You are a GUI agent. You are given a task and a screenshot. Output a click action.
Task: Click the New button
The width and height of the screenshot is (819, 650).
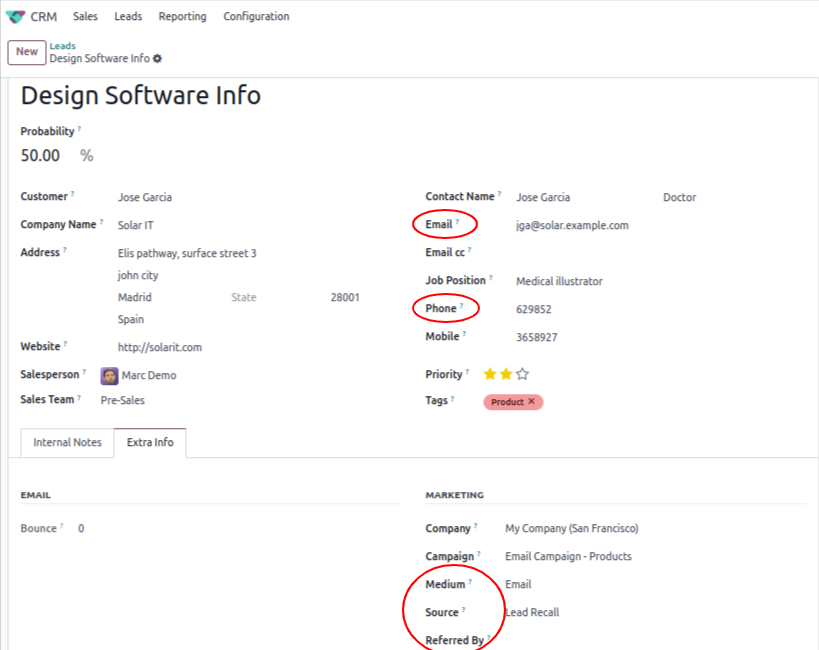click(x=26, y=52)
